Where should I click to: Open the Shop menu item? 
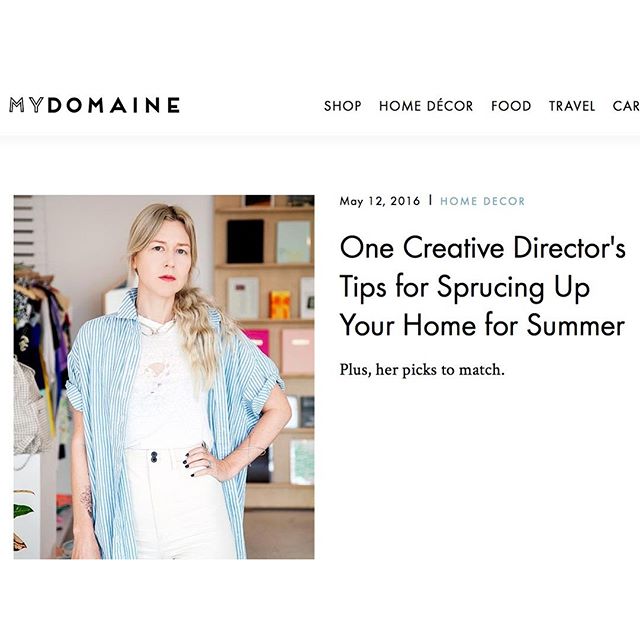[342, 106]
